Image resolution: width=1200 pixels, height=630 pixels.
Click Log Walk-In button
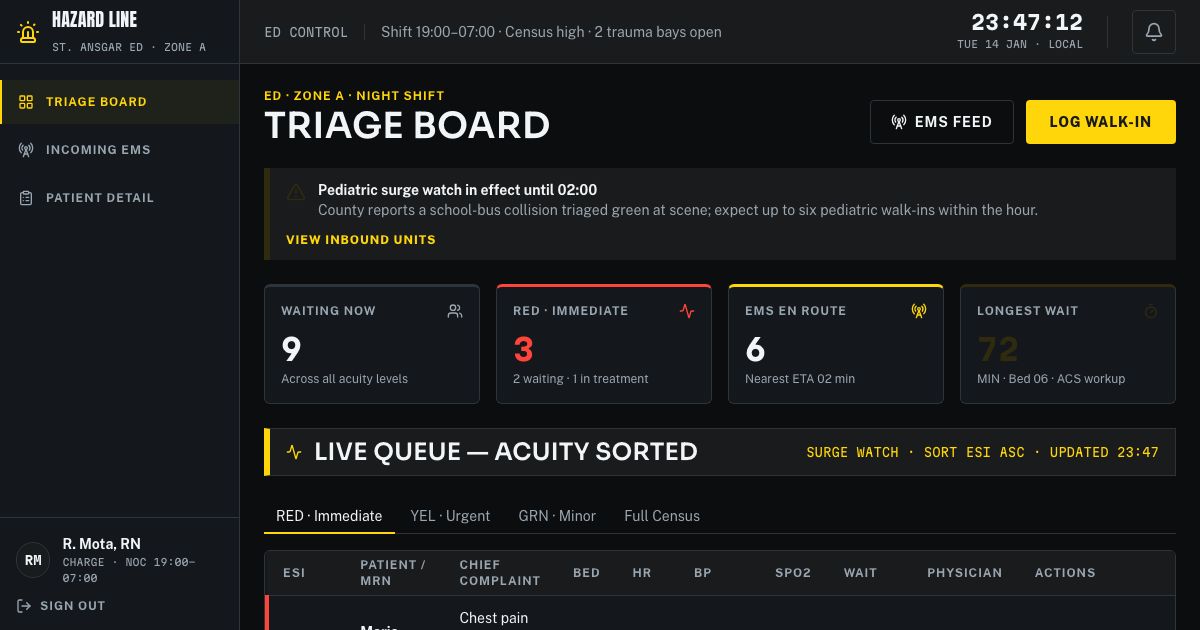tap(1100, 122)
